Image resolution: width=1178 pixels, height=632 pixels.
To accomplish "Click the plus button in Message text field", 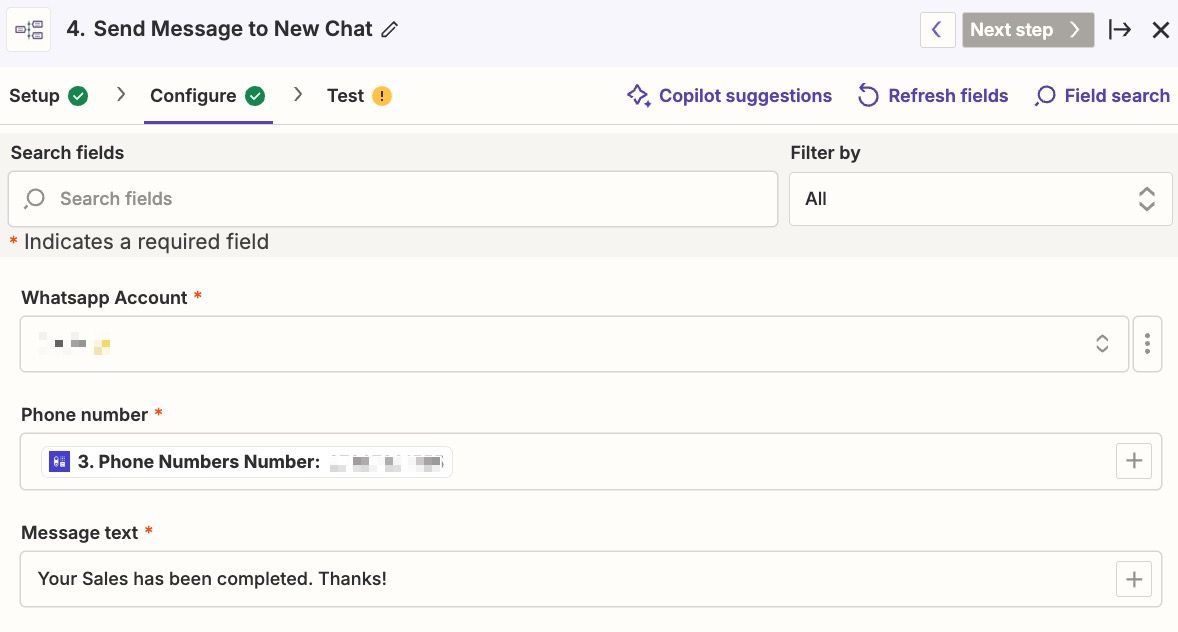I will (x=1134, y=579).
